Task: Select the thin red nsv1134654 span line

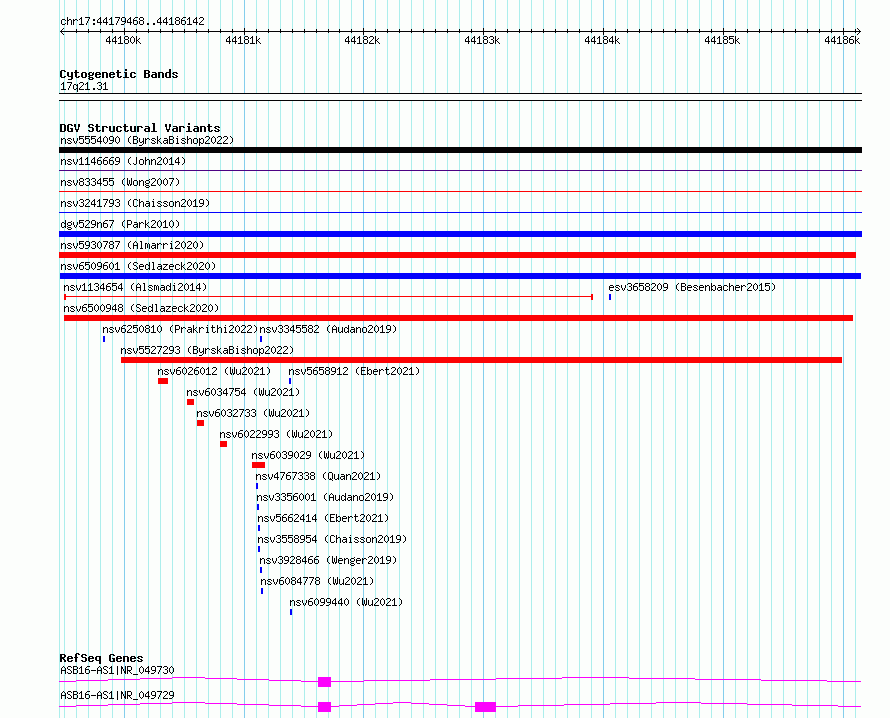Action: coord(329,296)
